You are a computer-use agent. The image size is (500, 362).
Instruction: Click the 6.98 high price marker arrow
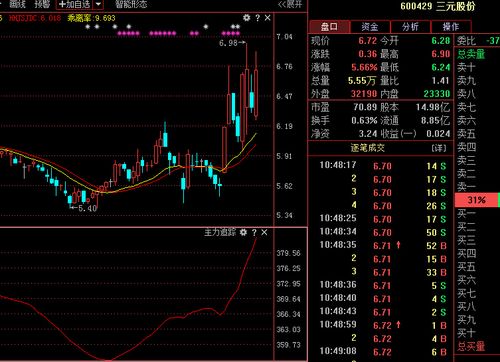(x=233, y=43)
